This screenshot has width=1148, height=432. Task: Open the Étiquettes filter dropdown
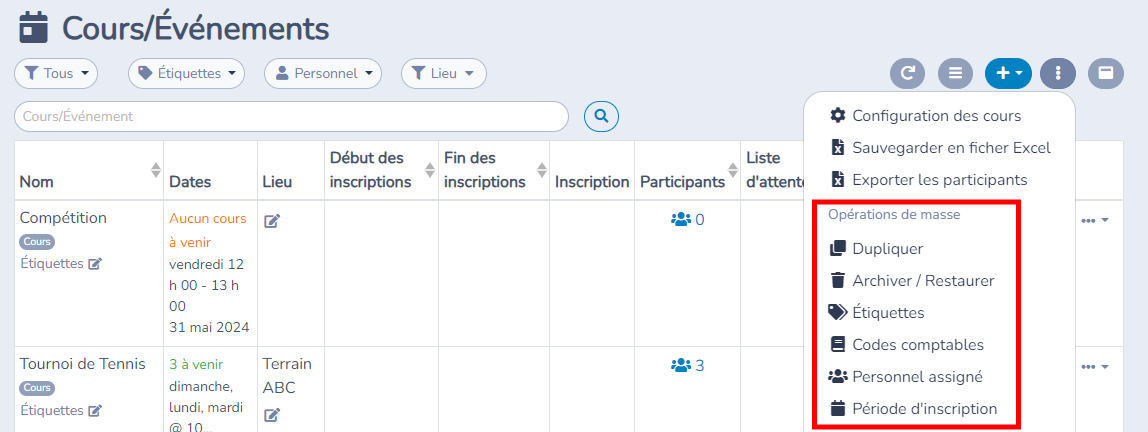click(x=186, y=73)
